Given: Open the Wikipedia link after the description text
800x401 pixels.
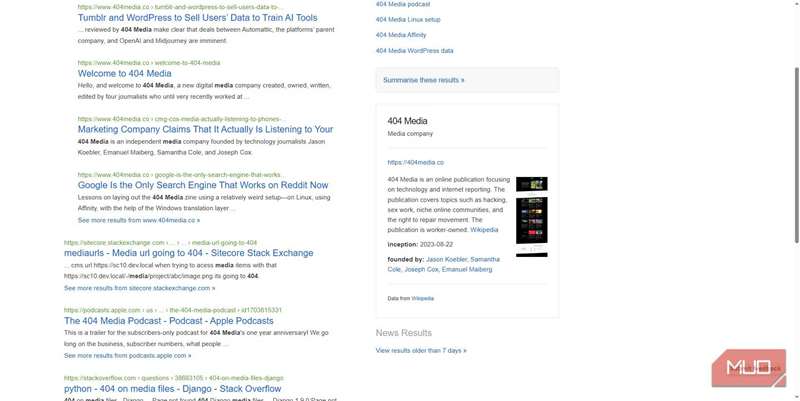Looking at the screenshot, I should [x=484, y=230].
